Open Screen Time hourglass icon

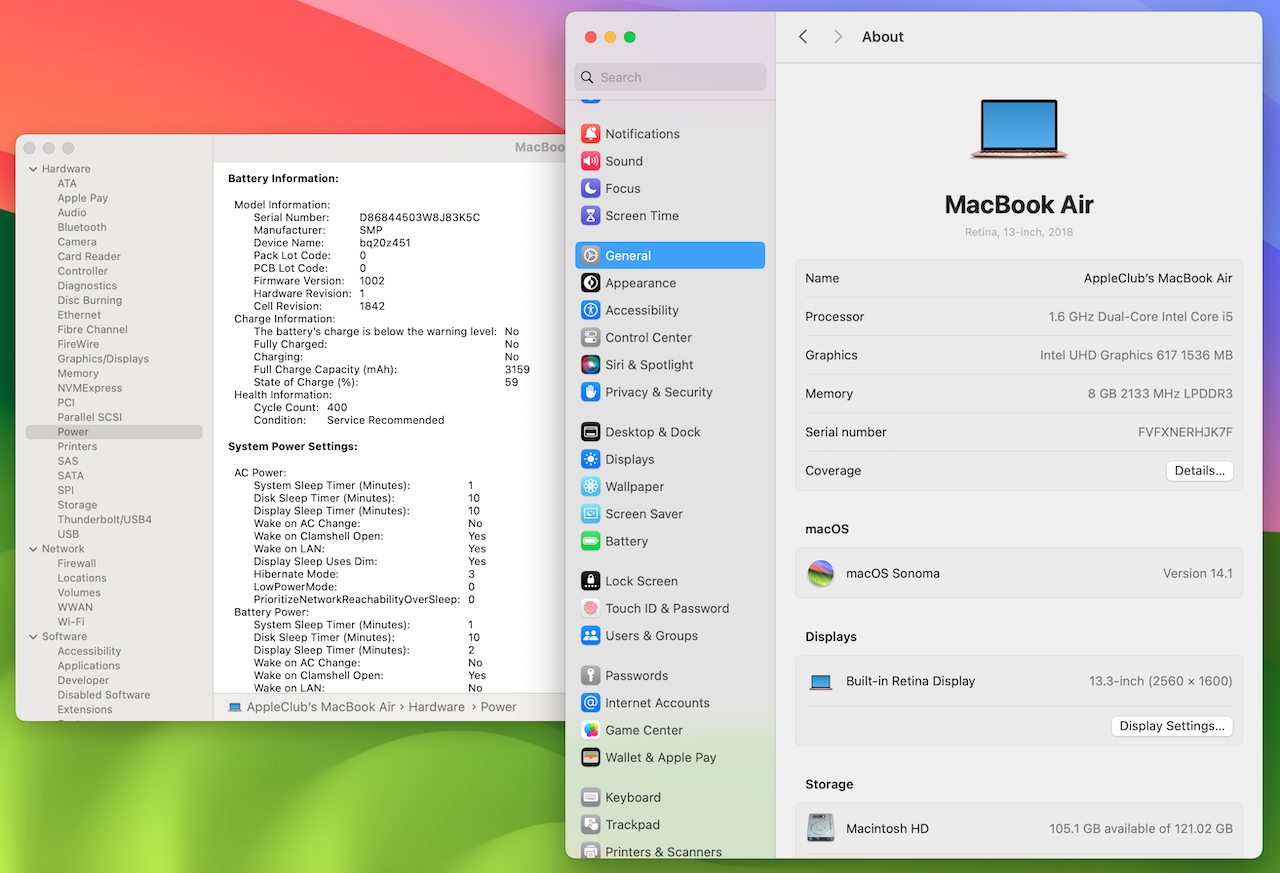pos(590,216)
